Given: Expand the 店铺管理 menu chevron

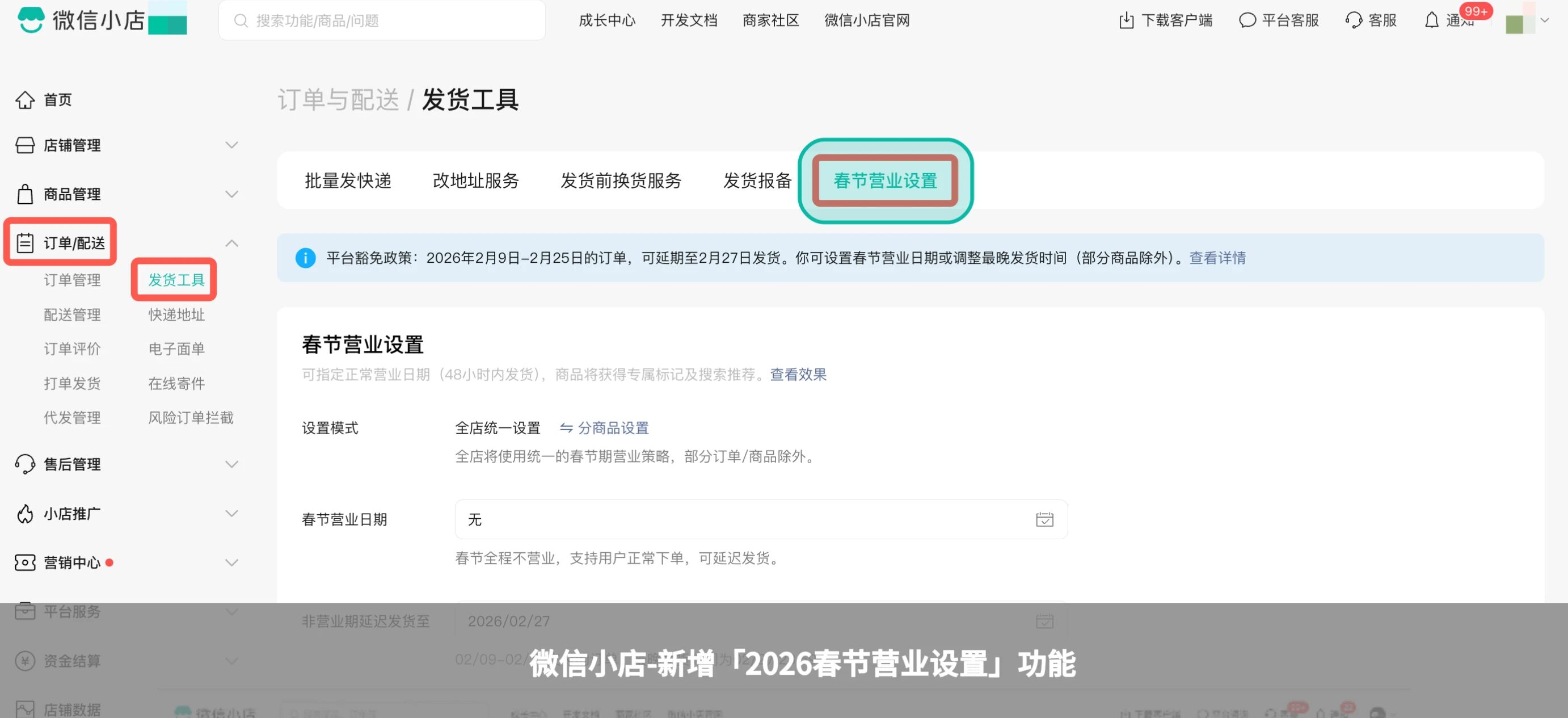Looking at the screenshot, I should click(231, 145).
